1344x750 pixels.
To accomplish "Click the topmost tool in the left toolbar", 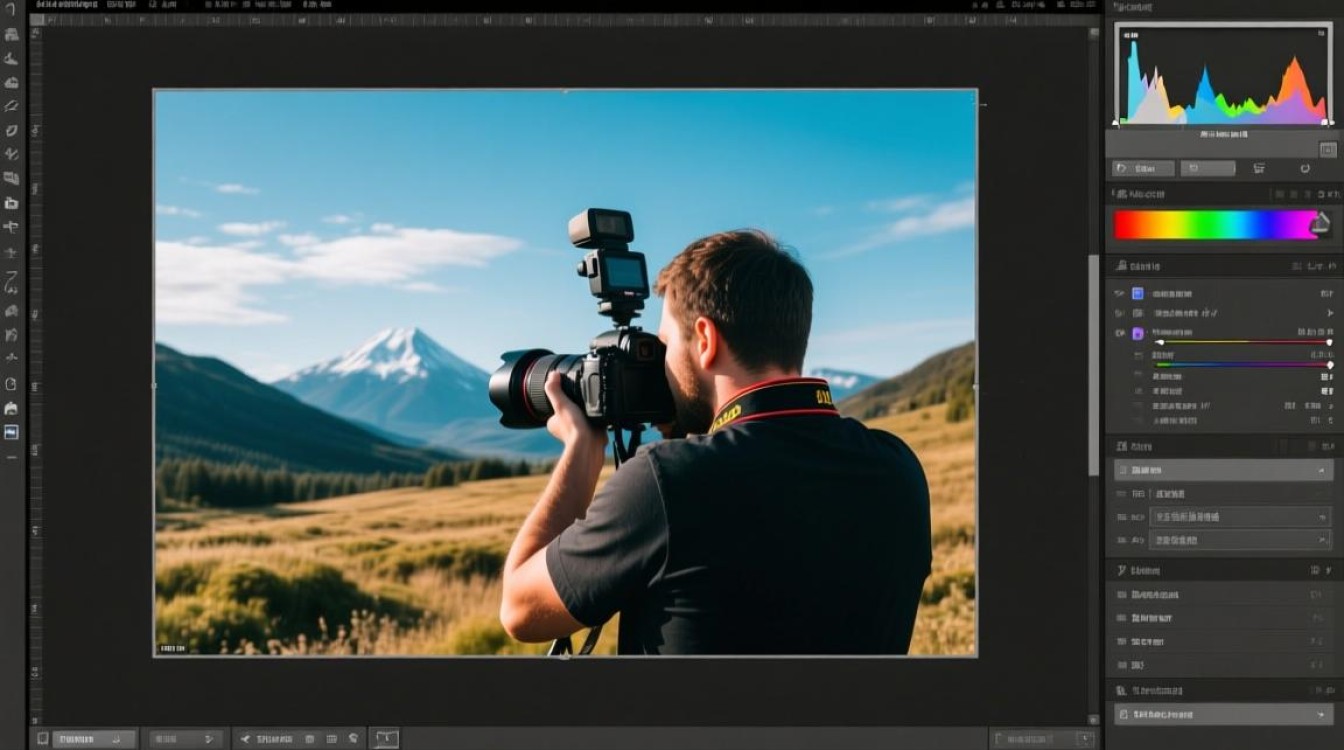I will coord(11,9).
